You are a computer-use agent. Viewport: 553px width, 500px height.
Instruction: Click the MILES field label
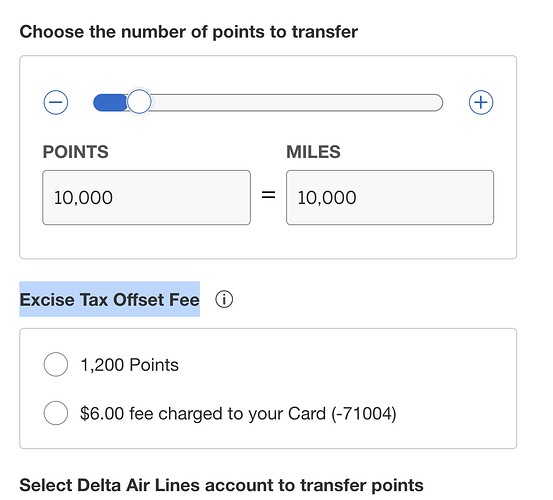point(313,152)
